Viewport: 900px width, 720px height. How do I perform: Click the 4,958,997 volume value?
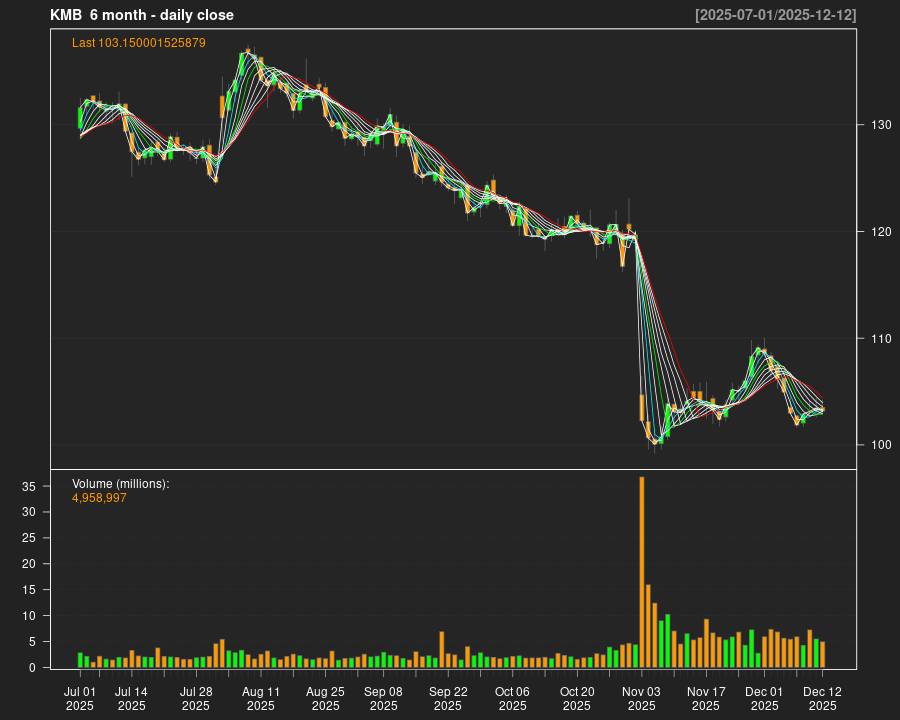(99, 498)
